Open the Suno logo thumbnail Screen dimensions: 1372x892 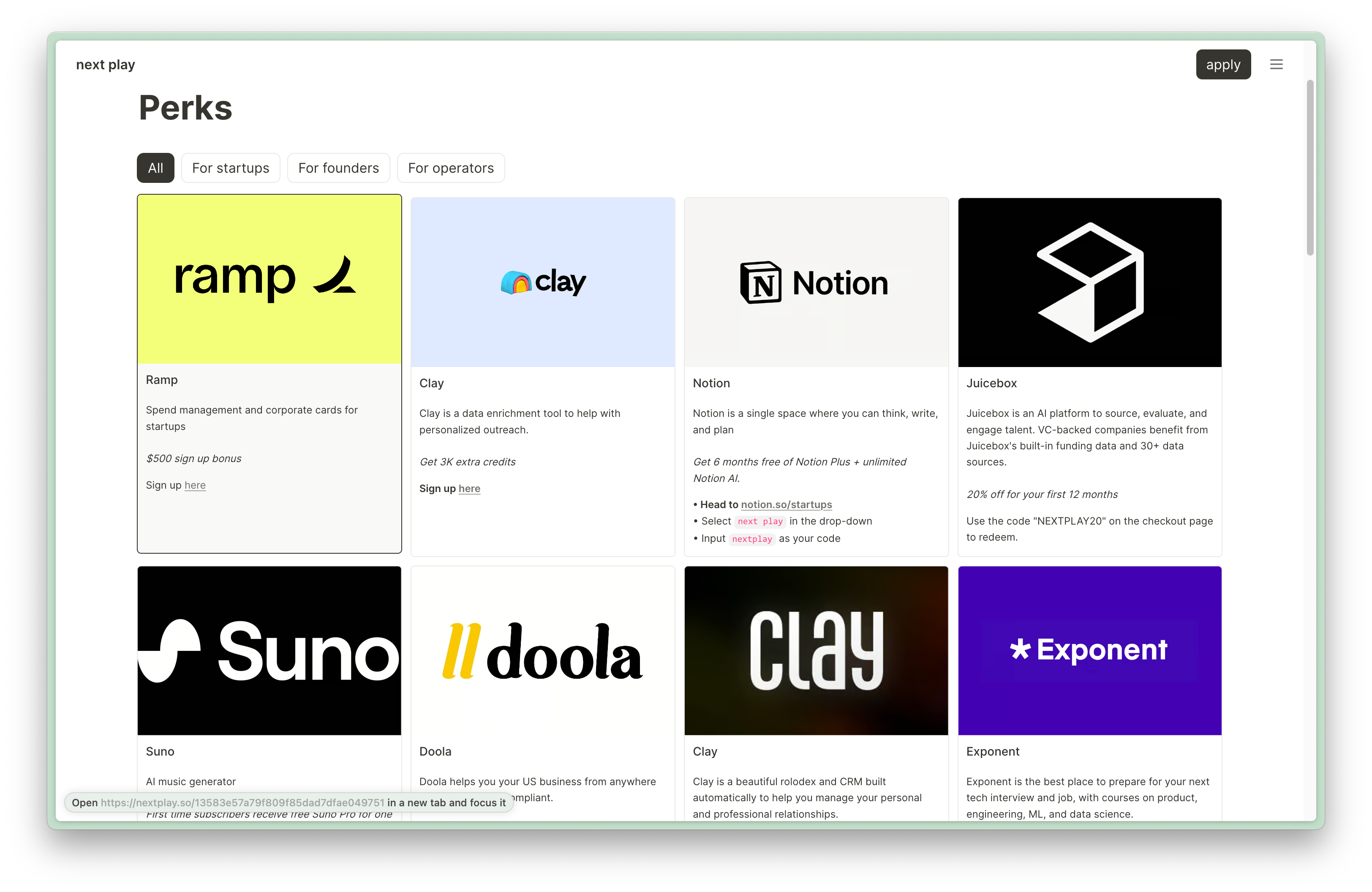(x=269, y=650)
